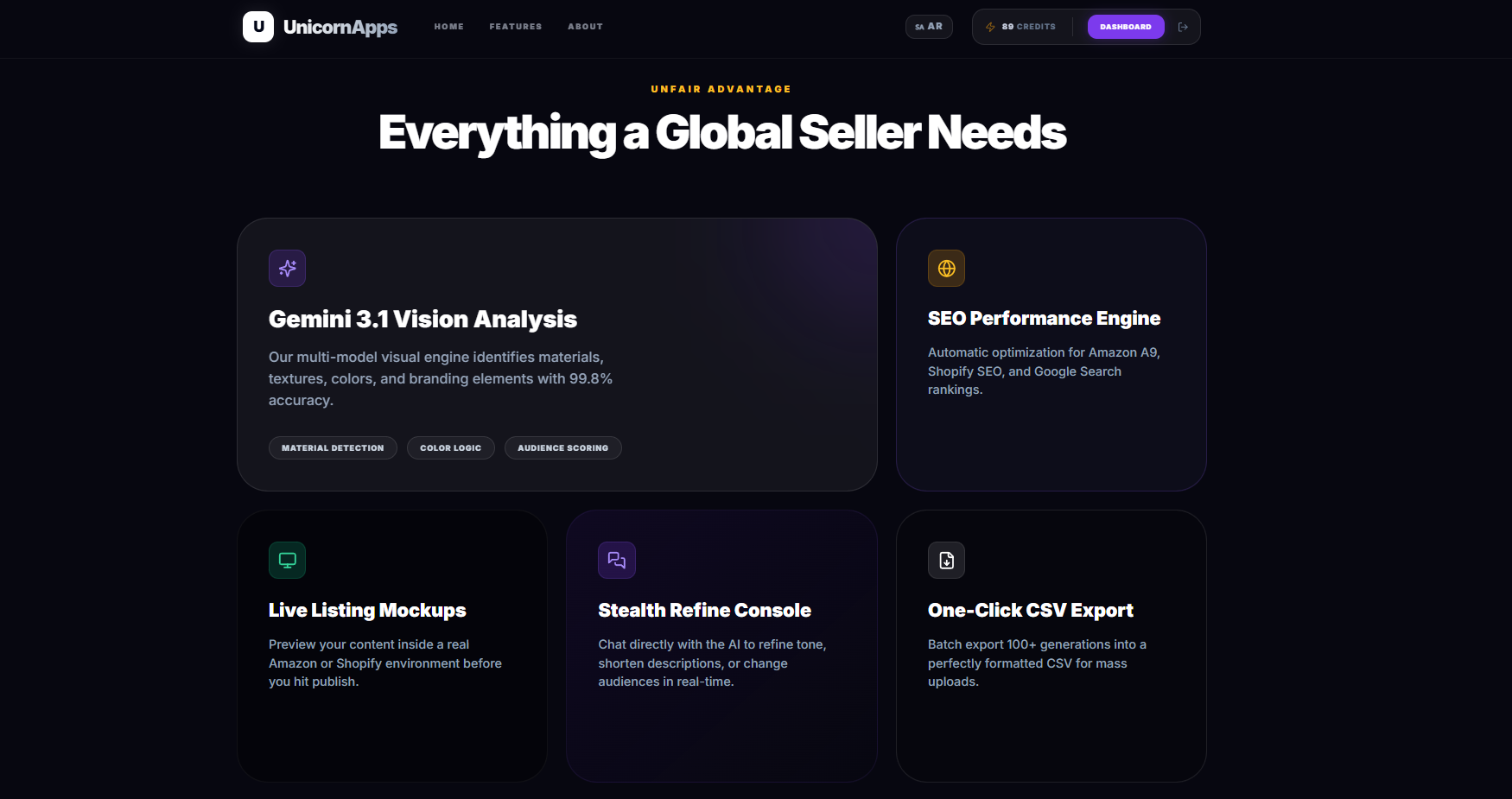
Task: Select the Color Logic tag
Action: 451,447
